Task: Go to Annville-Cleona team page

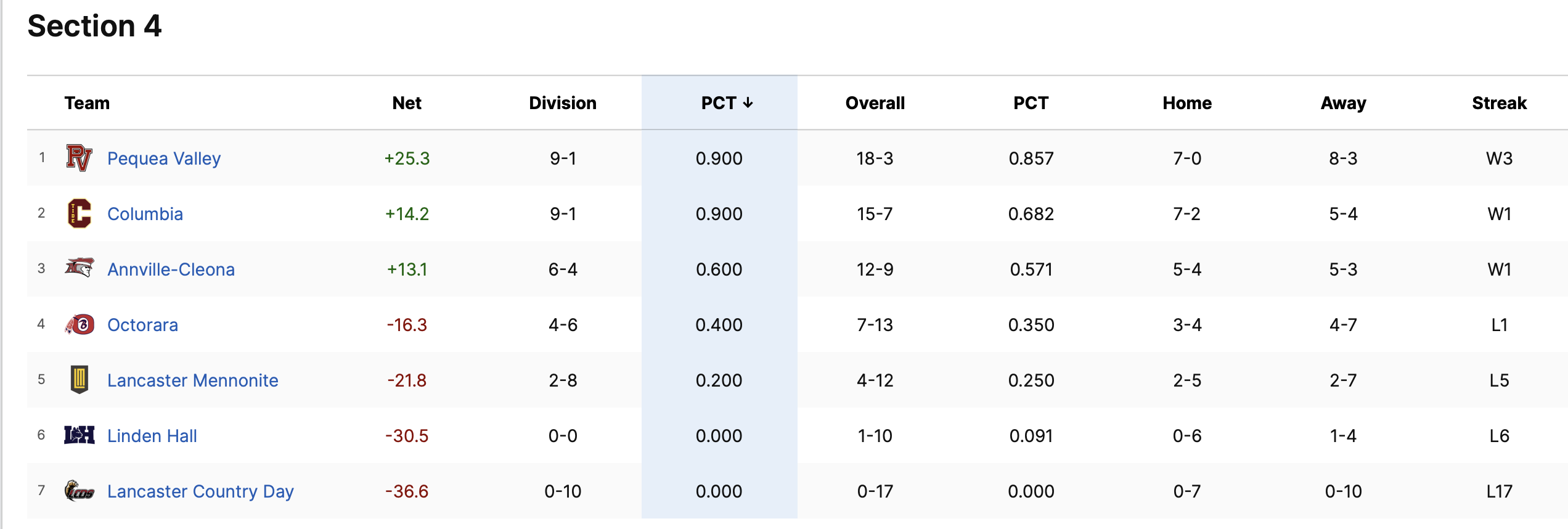Action: coord(171,269)
